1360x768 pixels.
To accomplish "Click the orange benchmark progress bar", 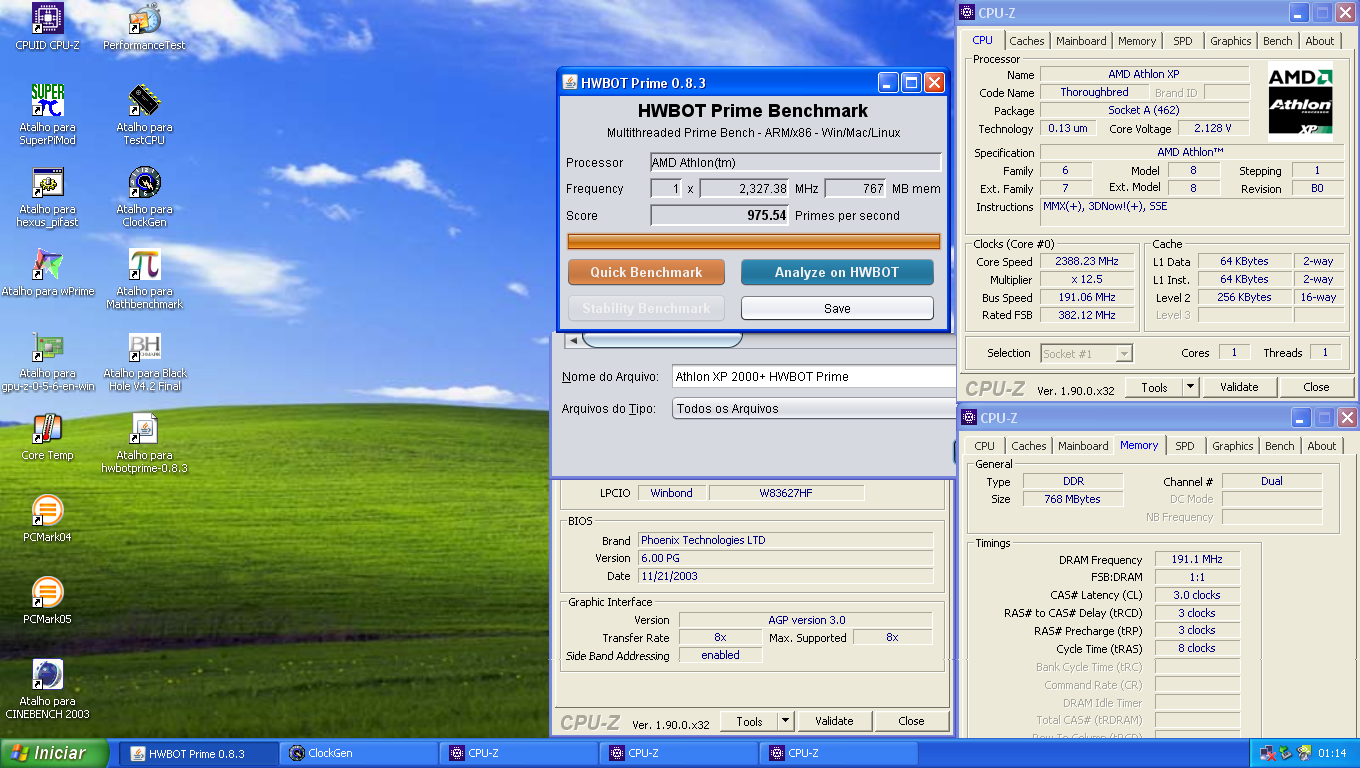I will 754,241.
